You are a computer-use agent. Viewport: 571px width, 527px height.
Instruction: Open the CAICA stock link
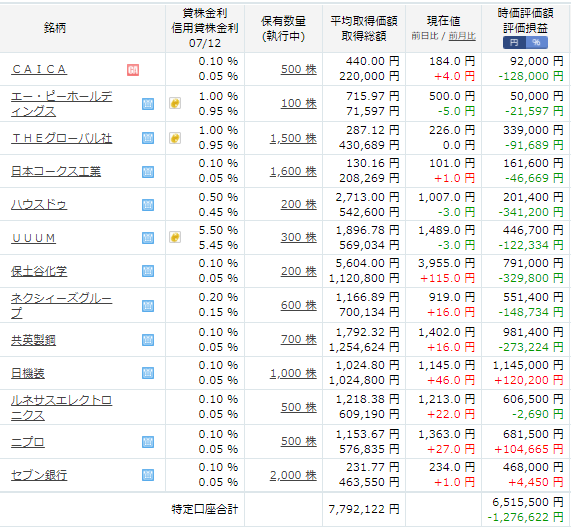point(39,69)
